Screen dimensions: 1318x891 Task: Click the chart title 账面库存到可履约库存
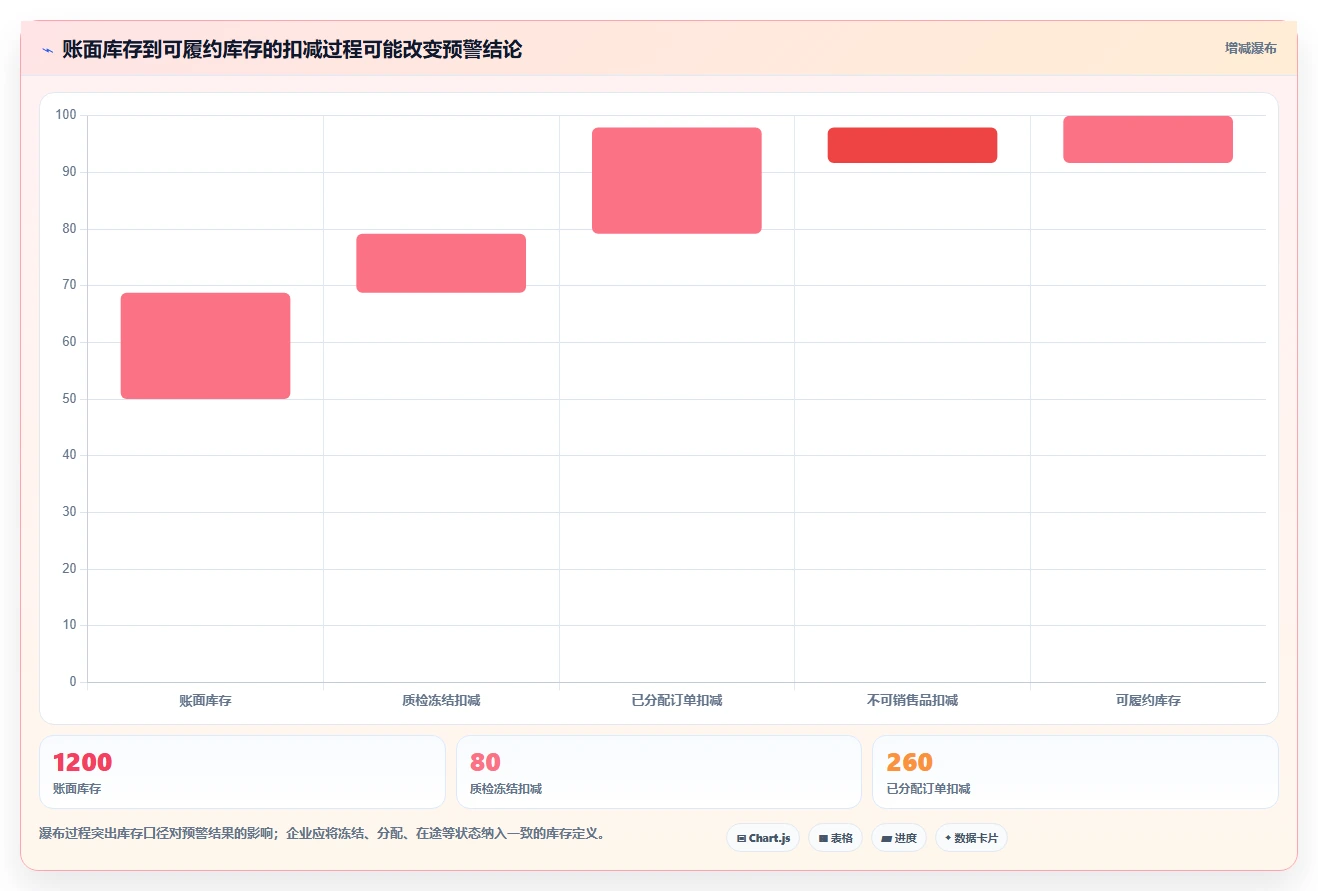[x=291, y=49]
